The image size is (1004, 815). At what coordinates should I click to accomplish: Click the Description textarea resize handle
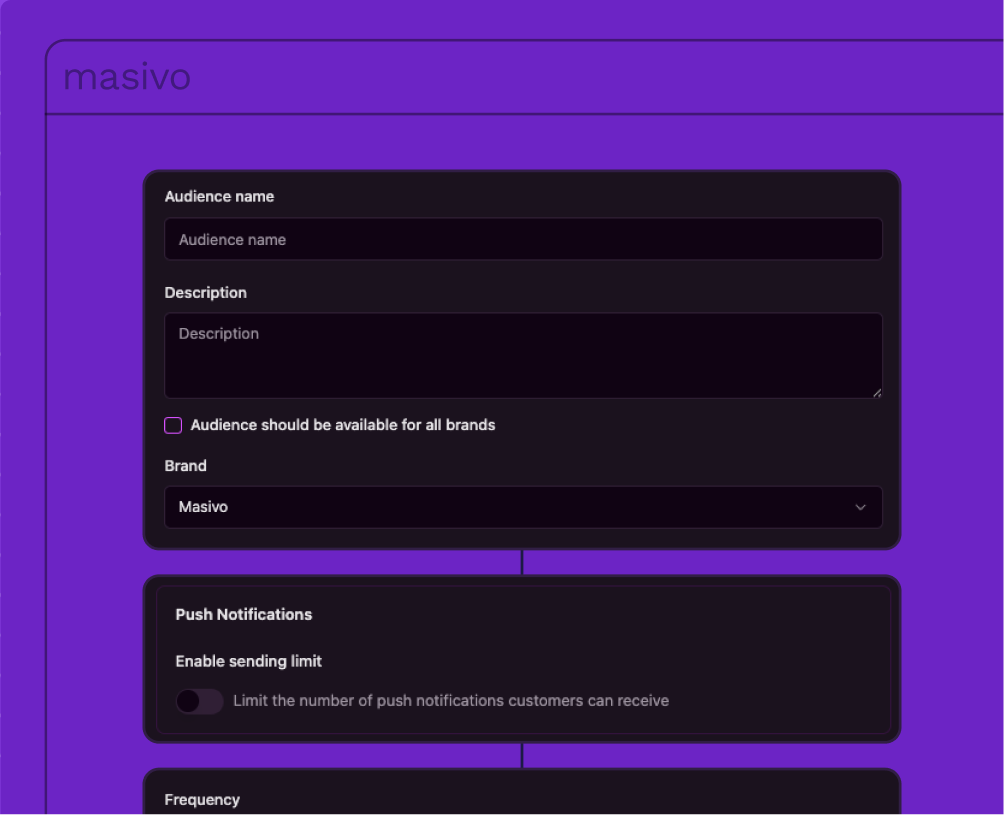point(877,393)
